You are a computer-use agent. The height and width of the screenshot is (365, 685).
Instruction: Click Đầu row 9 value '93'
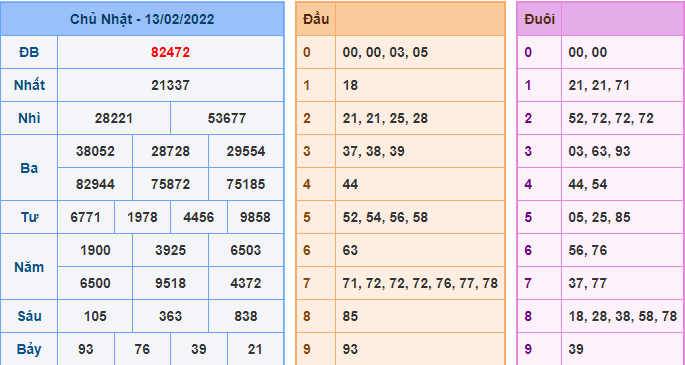pos(350,349)
